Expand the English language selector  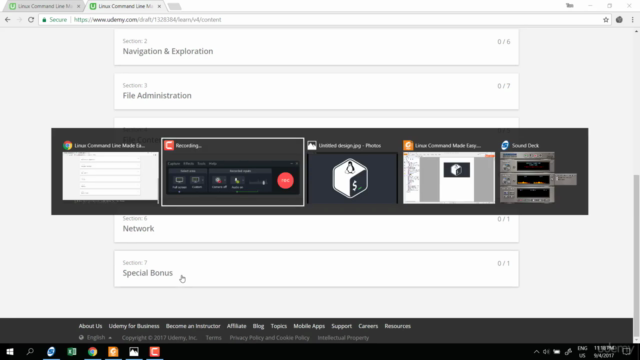[x=96, y=338]
